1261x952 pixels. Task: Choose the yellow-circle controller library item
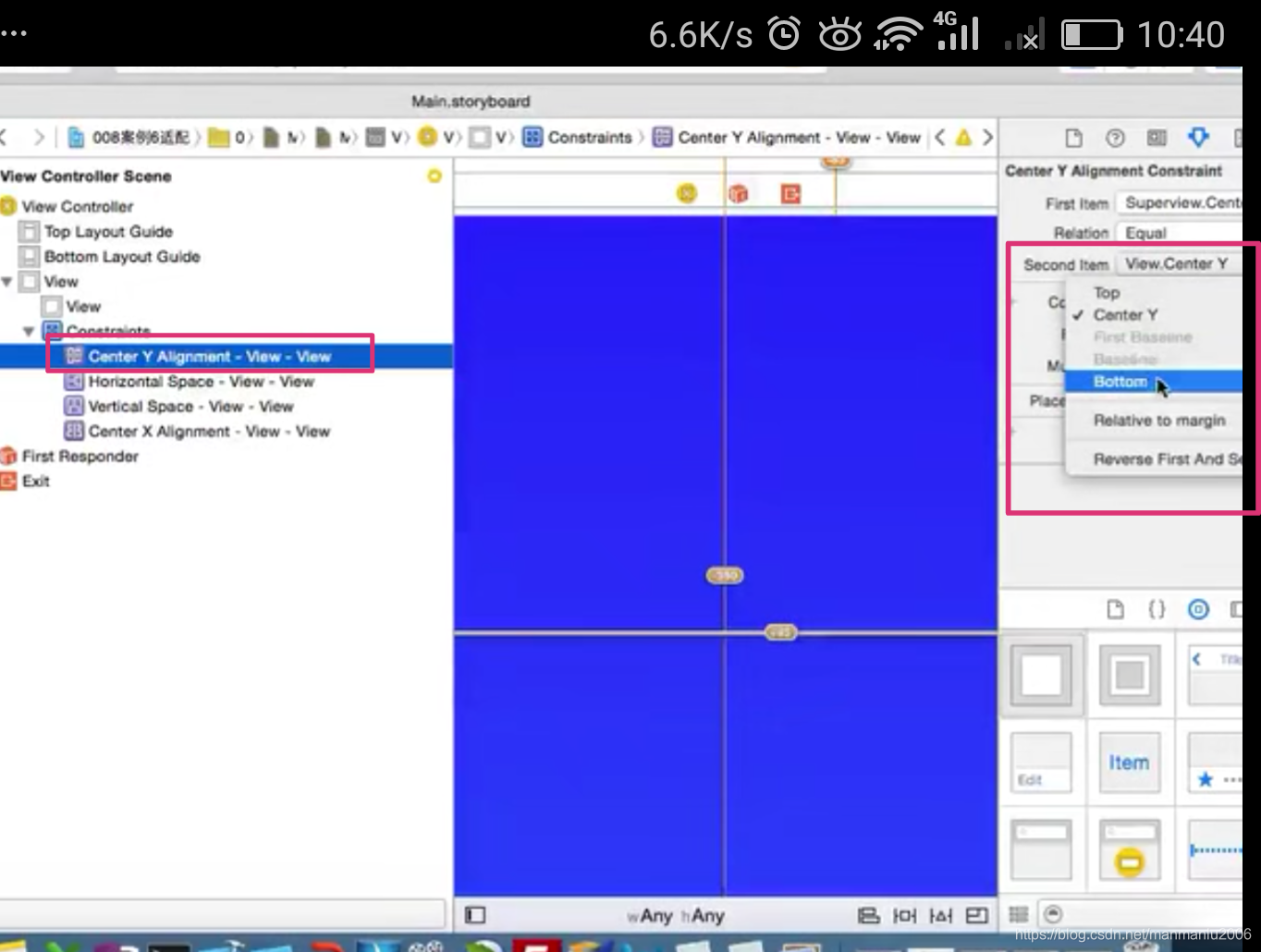tap(1129, 848)
